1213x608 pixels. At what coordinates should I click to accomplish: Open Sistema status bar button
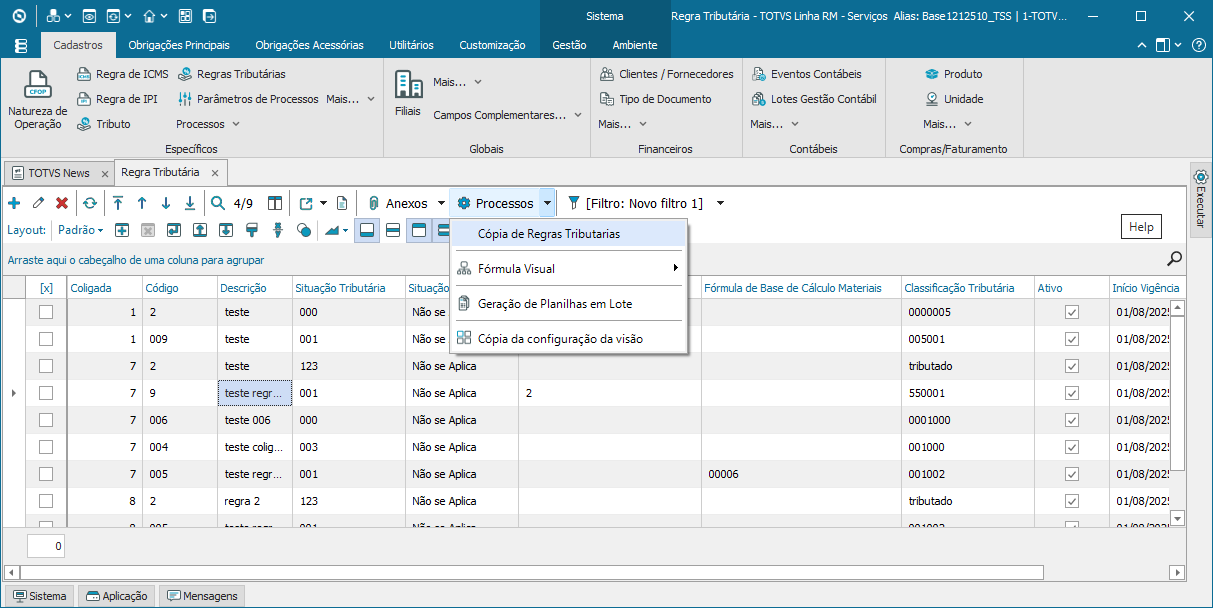point(39,596)
